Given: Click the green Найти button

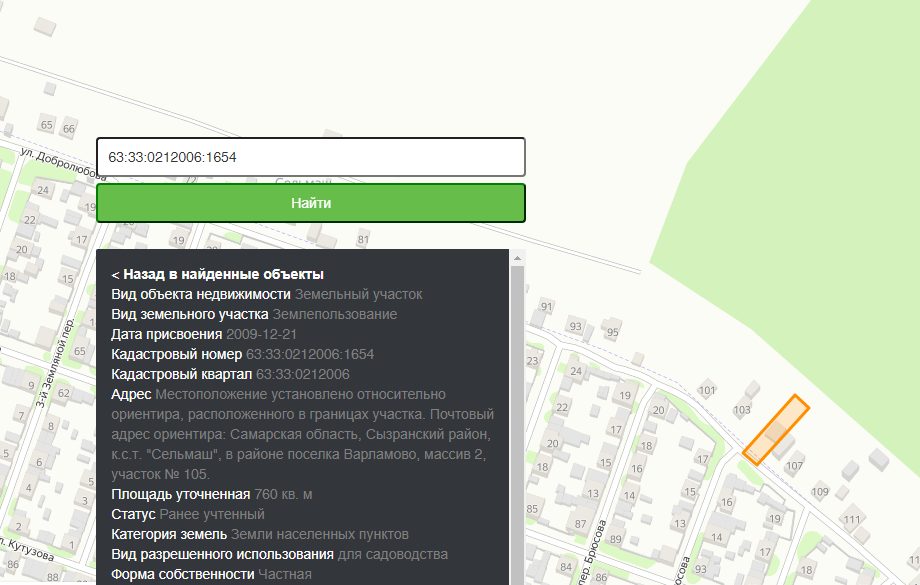Looking at the screenshot, I should tap(310, 203).
